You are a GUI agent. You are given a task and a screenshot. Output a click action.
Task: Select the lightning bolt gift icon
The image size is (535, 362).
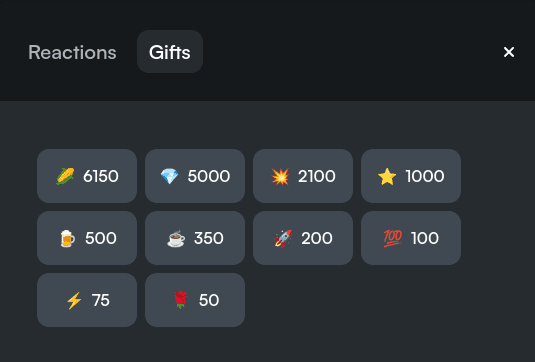pyautogui.click(x=74, y=300)
